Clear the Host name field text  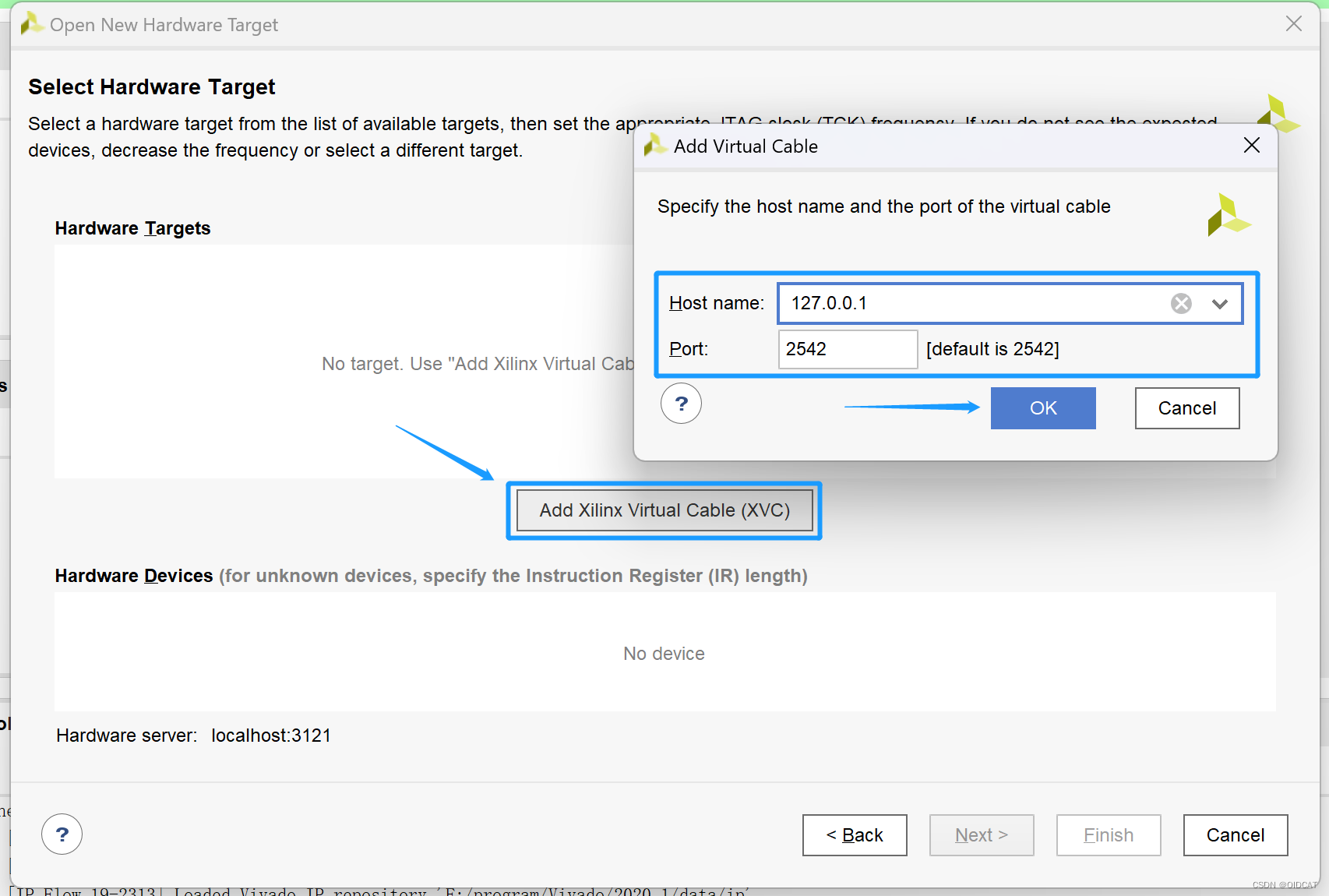1181,303
